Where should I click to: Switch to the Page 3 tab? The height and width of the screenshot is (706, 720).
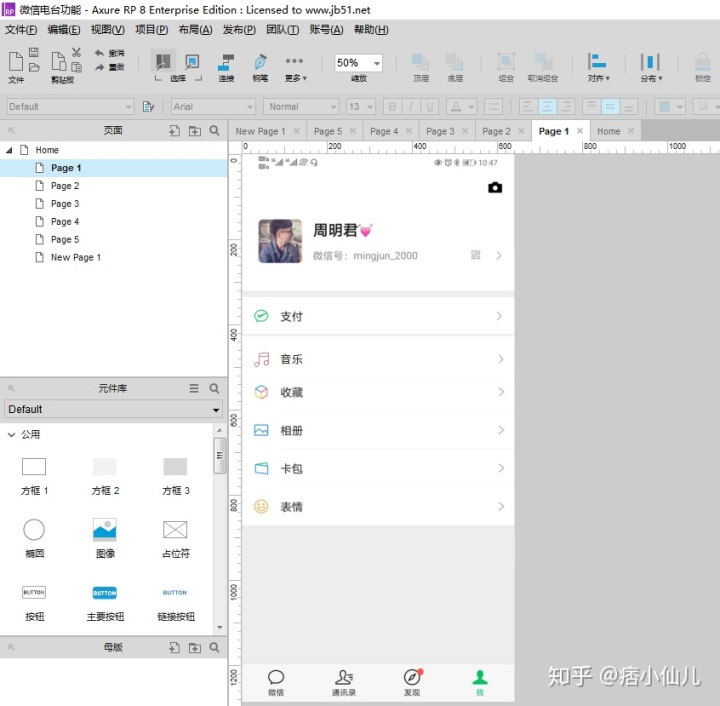440,131
